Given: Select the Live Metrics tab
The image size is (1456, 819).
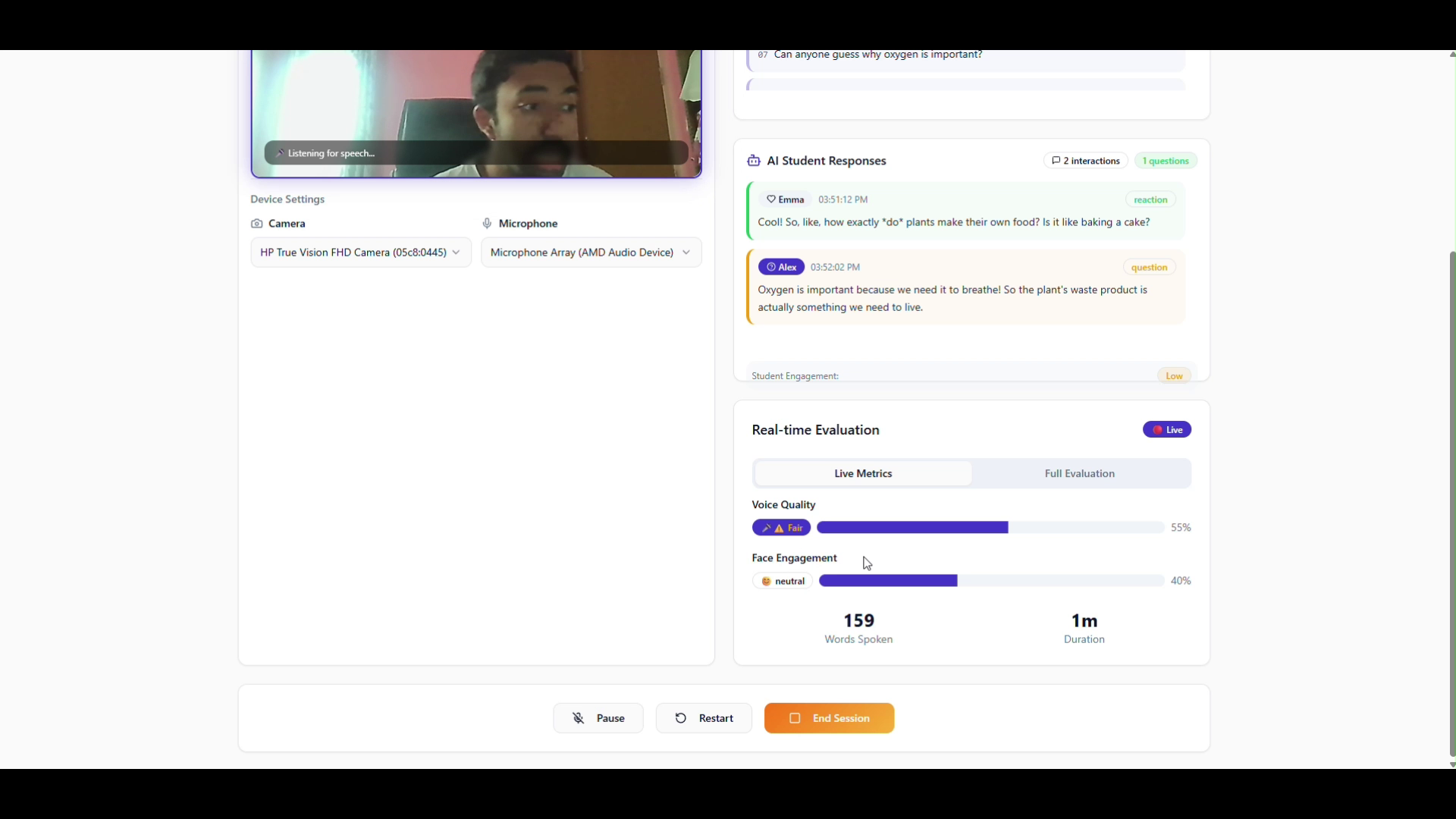Looking at the screenshot, I should (863, 474).
